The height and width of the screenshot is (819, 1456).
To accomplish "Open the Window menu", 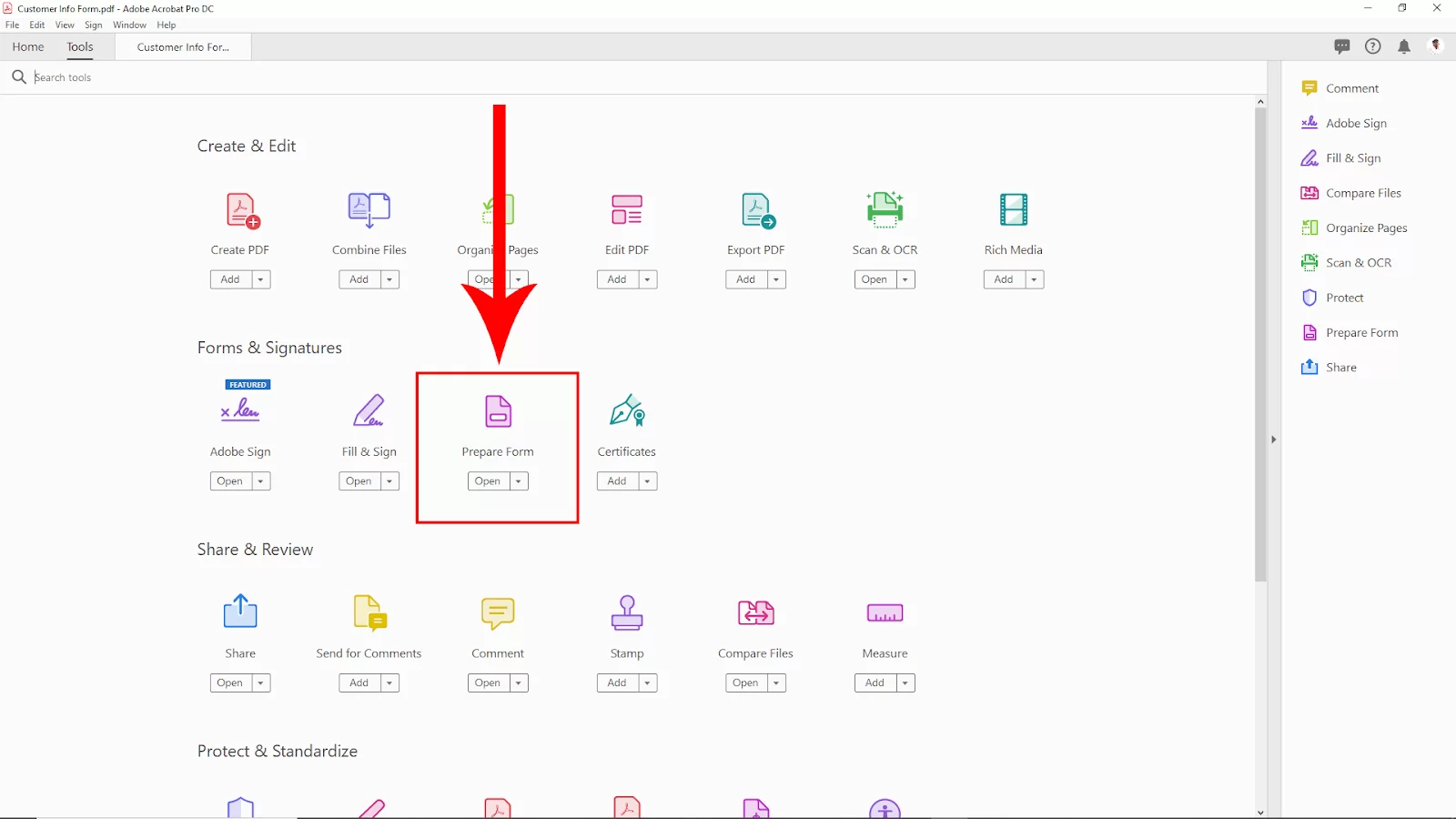I will coord(129,25).
